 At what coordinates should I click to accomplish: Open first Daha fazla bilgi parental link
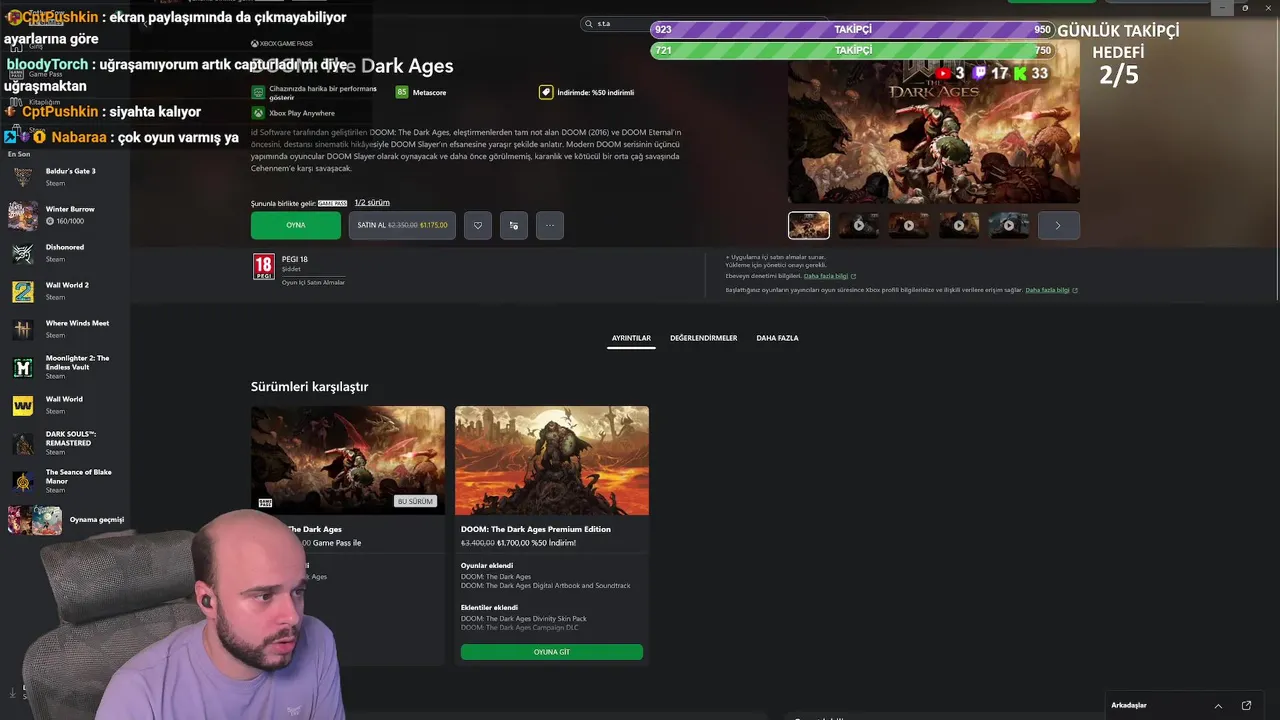829,276
